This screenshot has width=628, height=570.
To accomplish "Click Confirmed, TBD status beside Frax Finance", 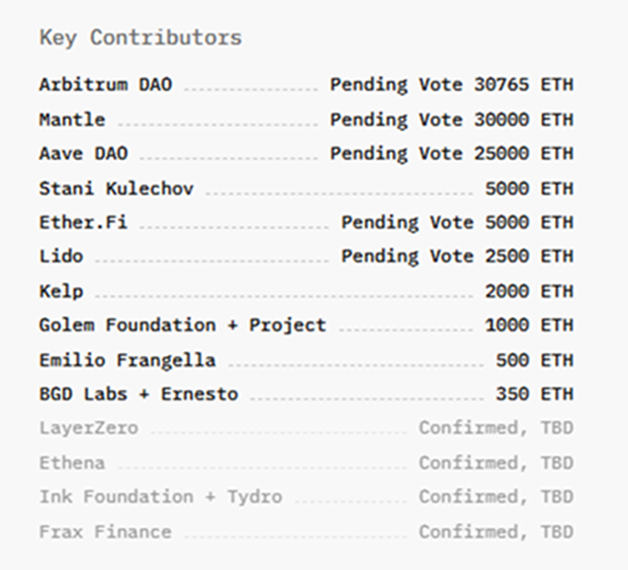I will point(496,531).
